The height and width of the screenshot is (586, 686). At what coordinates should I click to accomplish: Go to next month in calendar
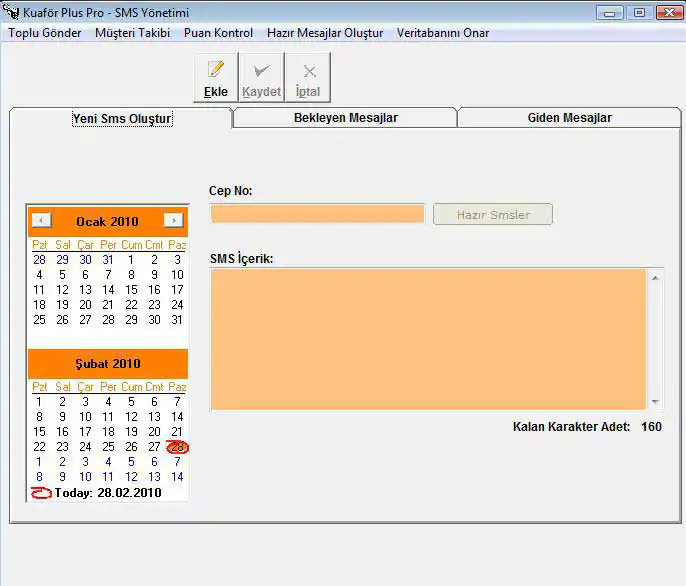pos(174,220)
